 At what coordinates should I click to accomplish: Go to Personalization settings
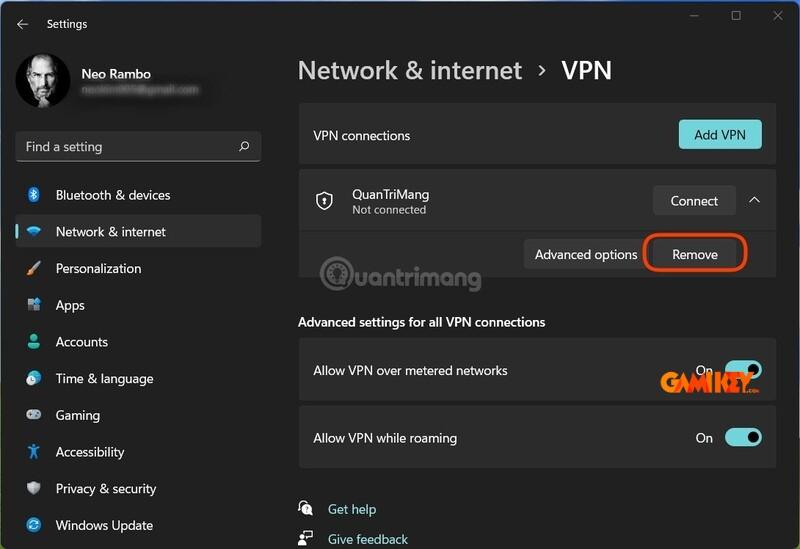point(138,268)
